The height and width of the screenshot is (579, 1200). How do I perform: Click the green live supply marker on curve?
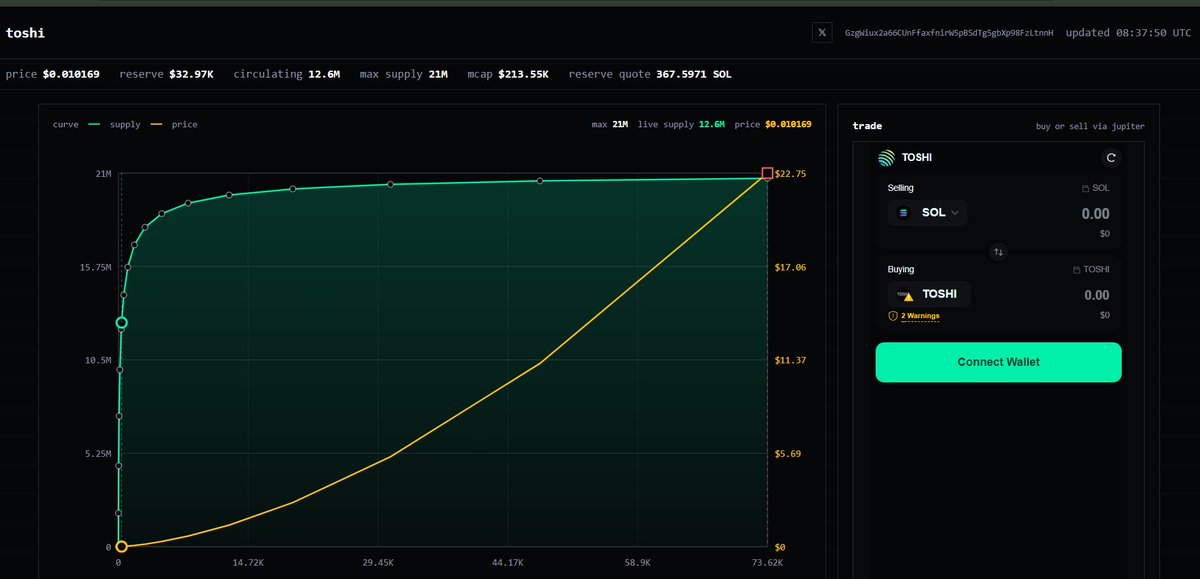122,323
